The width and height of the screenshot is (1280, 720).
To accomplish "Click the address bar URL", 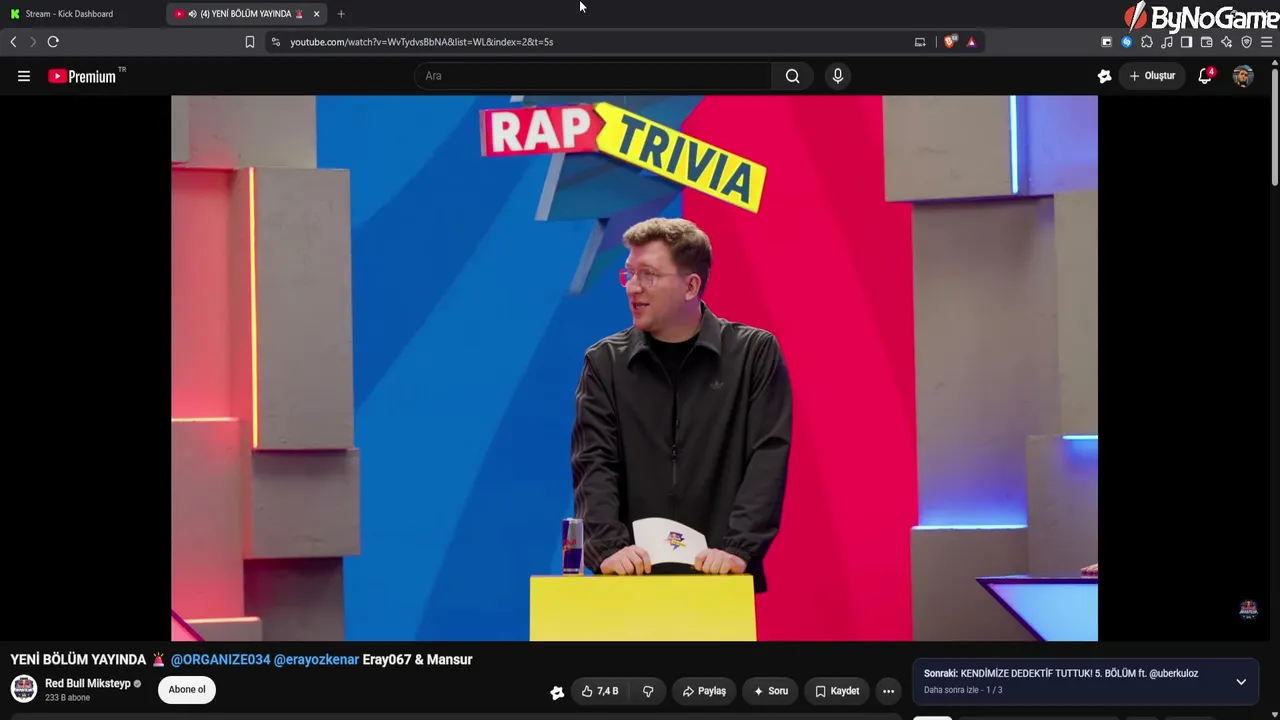I will tap(421, 42).
